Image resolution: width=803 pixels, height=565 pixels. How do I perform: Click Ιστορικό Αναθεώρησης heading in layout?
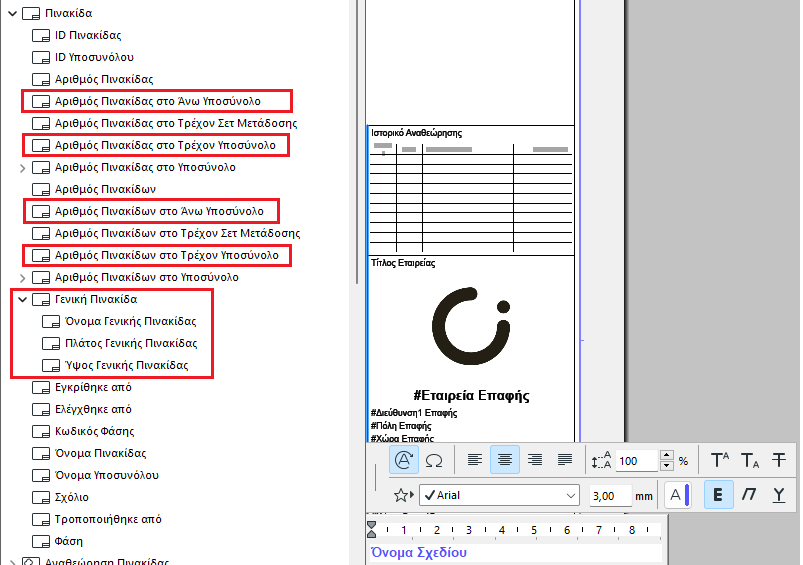[x=416, y=133]
